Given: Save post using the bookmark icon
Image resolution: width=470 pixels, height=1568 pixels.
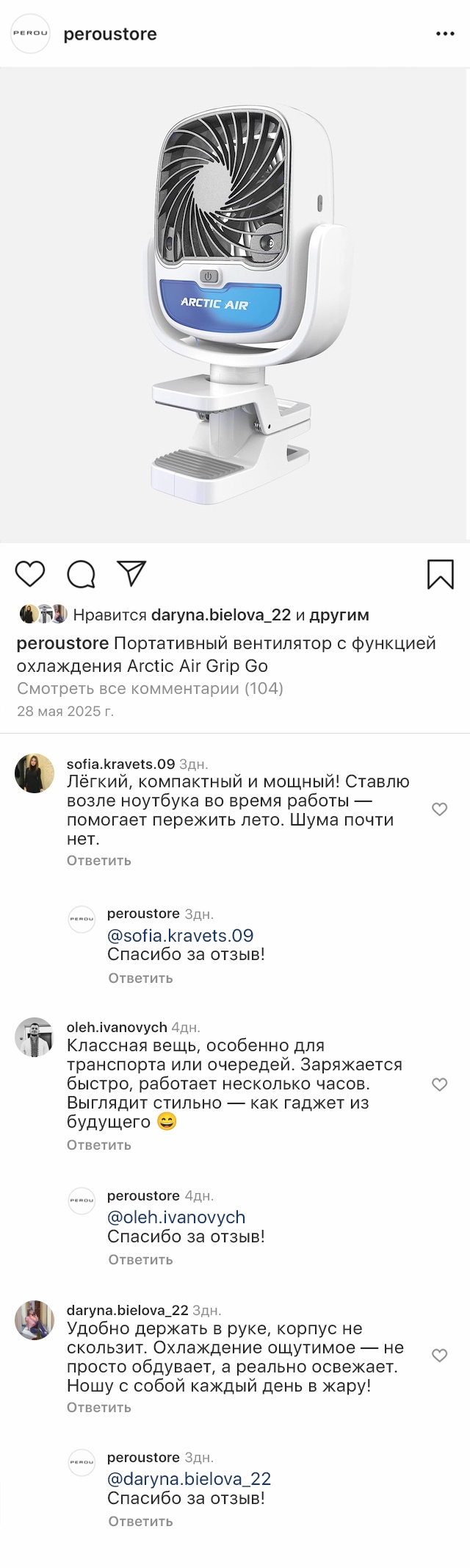Looking at the screenshot, I should (440, 574).
